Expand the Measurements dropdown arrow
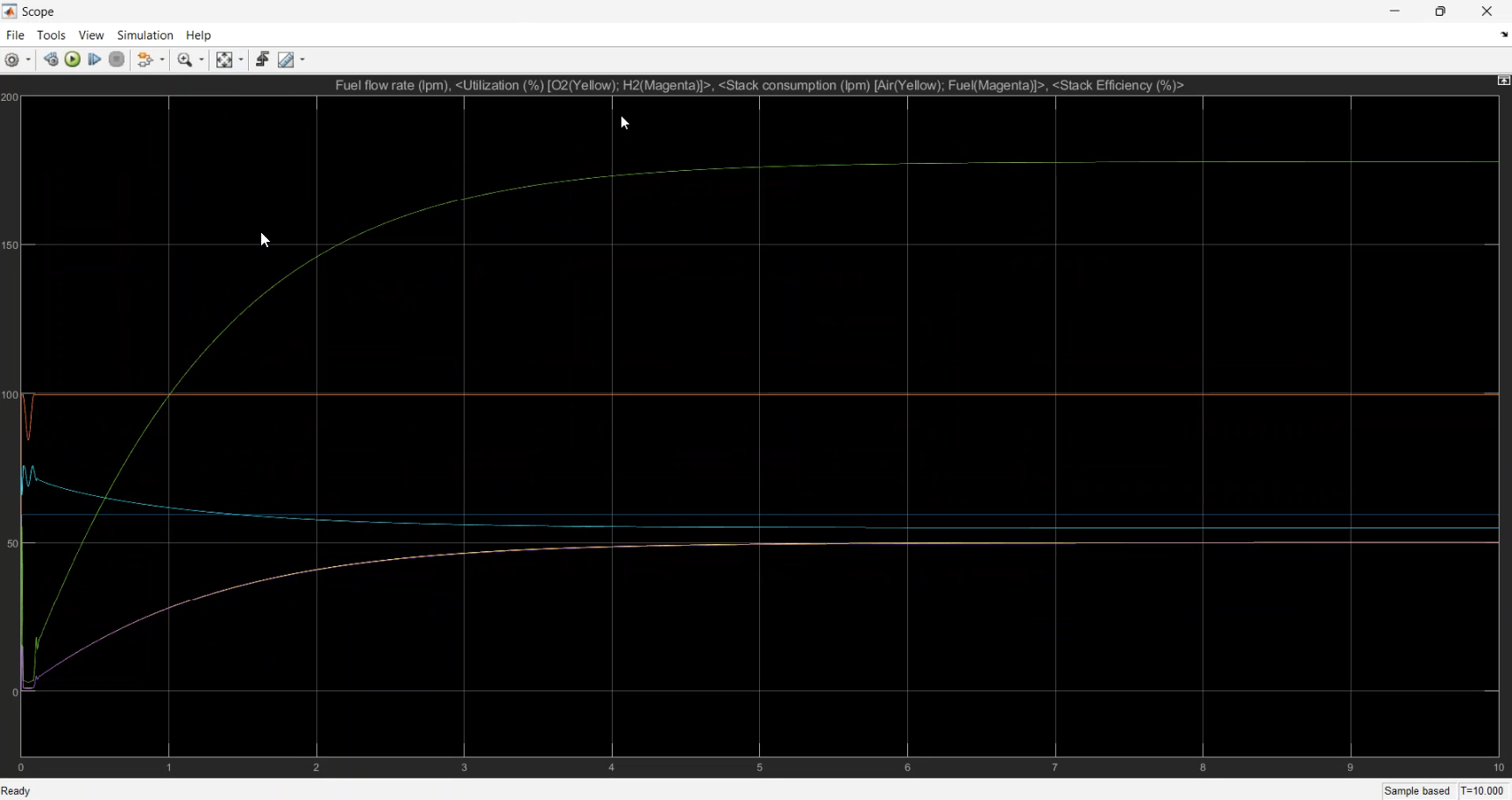The width and height of the screenshot is (1512, 800). click(303, 60)
